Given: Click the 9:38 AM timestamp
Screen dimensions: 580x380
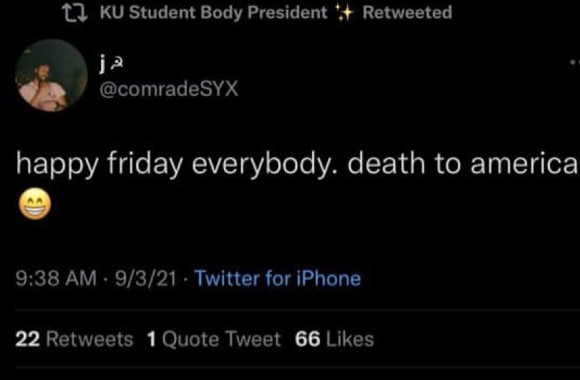Looking at the screenshot, I should coord(56,279).
